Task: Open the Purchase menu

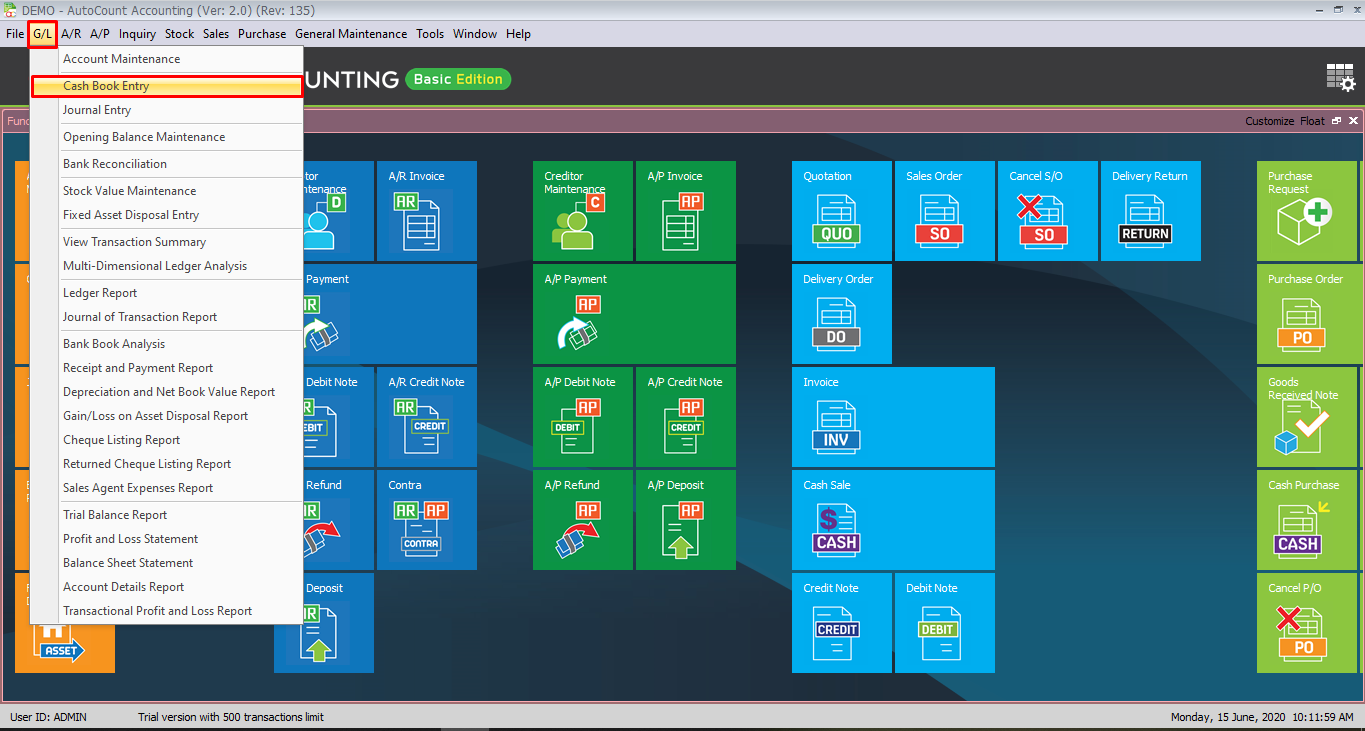Action: click(x=262, y=34)
